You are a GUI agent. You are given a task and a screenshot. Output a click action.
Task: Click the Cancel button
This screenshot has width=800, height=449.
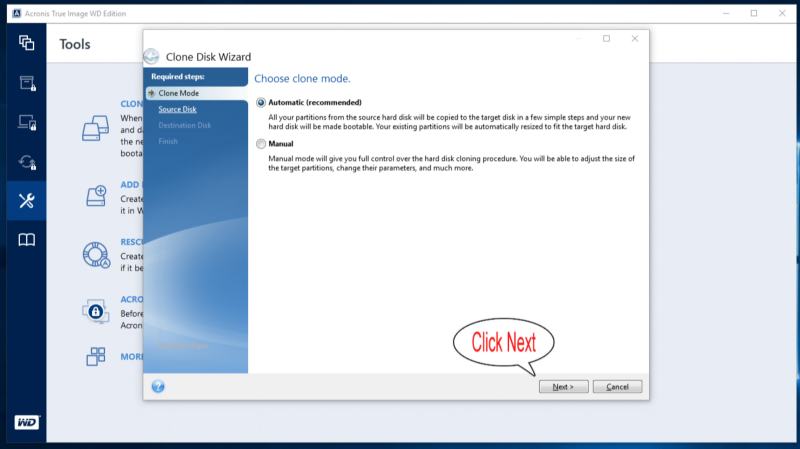coord(617,387)
